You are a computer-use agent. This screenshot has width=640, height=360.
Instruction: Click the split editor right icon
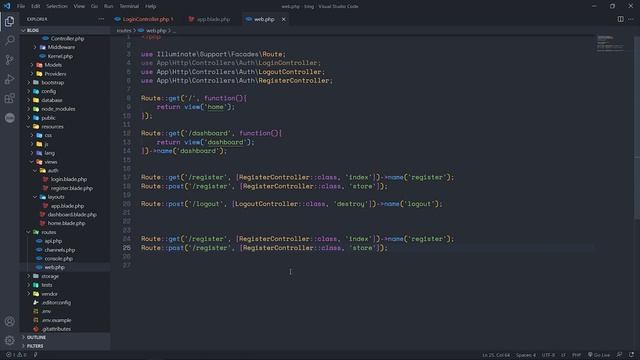tap(620, 19)
